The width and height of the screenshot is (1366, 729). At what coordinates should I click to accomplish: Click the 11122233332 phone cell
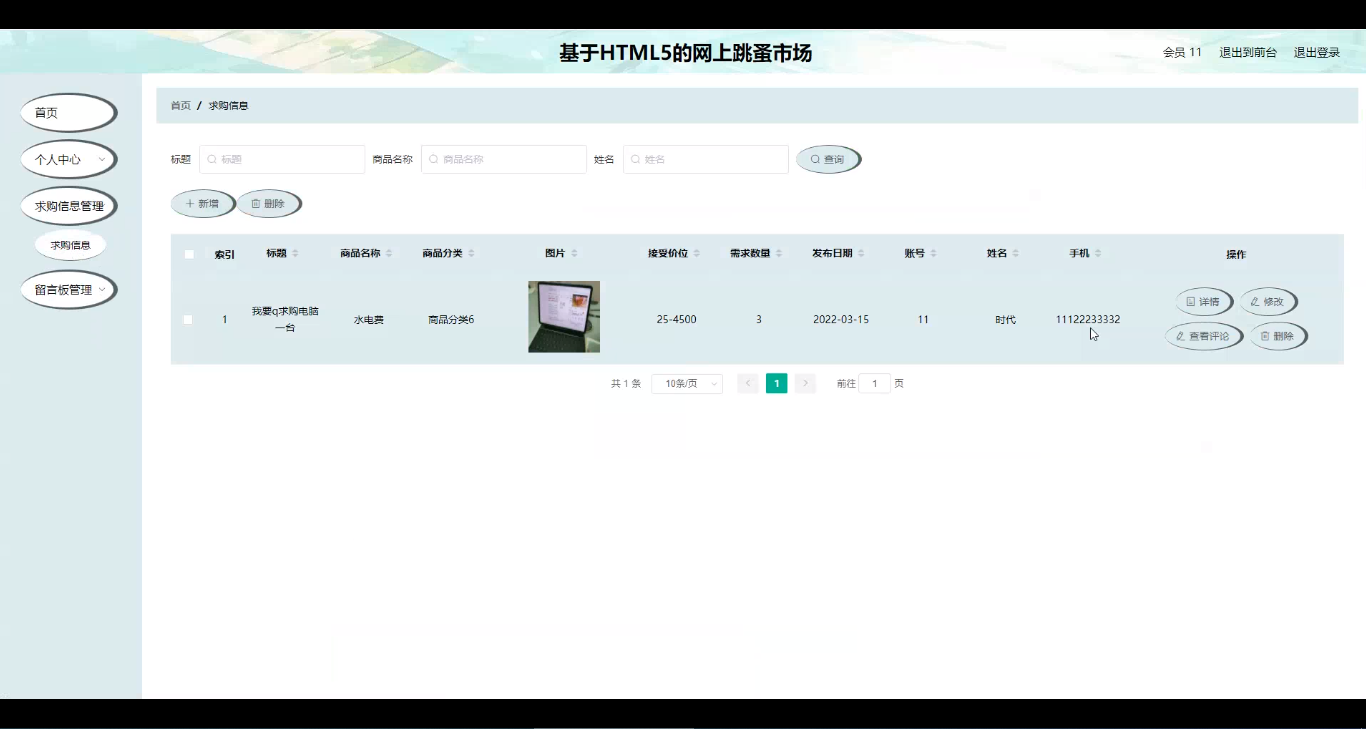coord(1088,320)
